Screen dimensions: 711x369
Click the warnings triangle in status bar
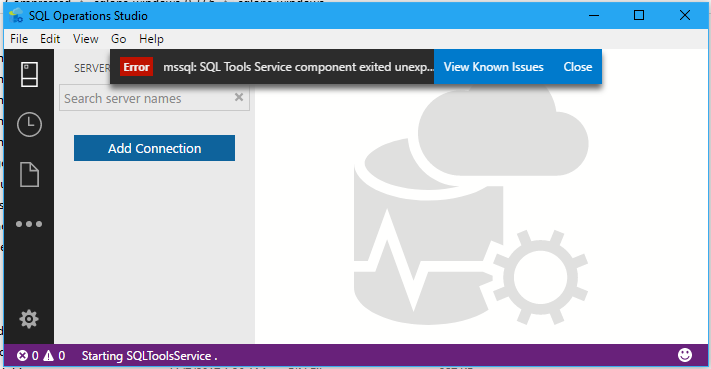49,356
